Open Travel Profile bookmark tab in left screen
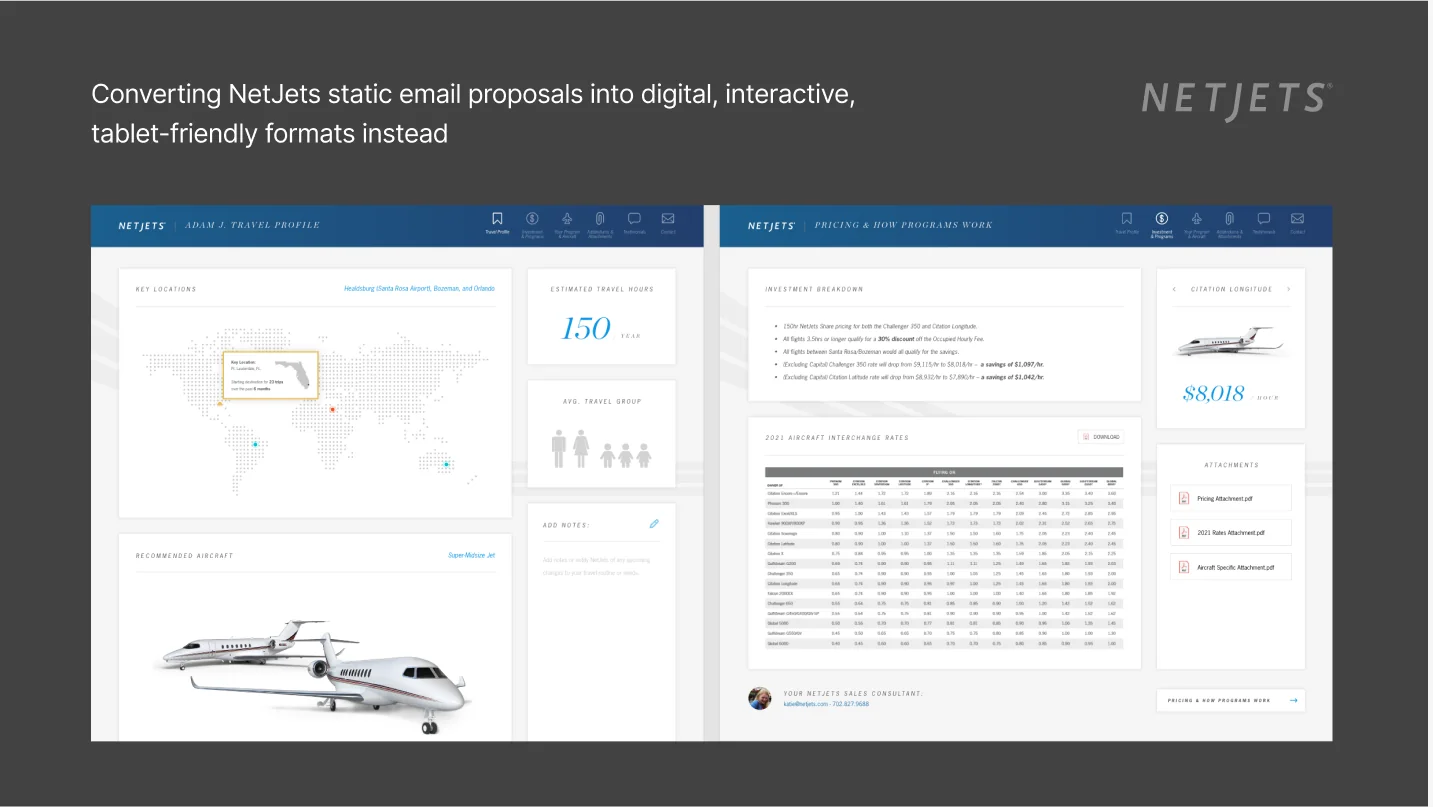The image size is (1433, 807). (x=497, y=223)
